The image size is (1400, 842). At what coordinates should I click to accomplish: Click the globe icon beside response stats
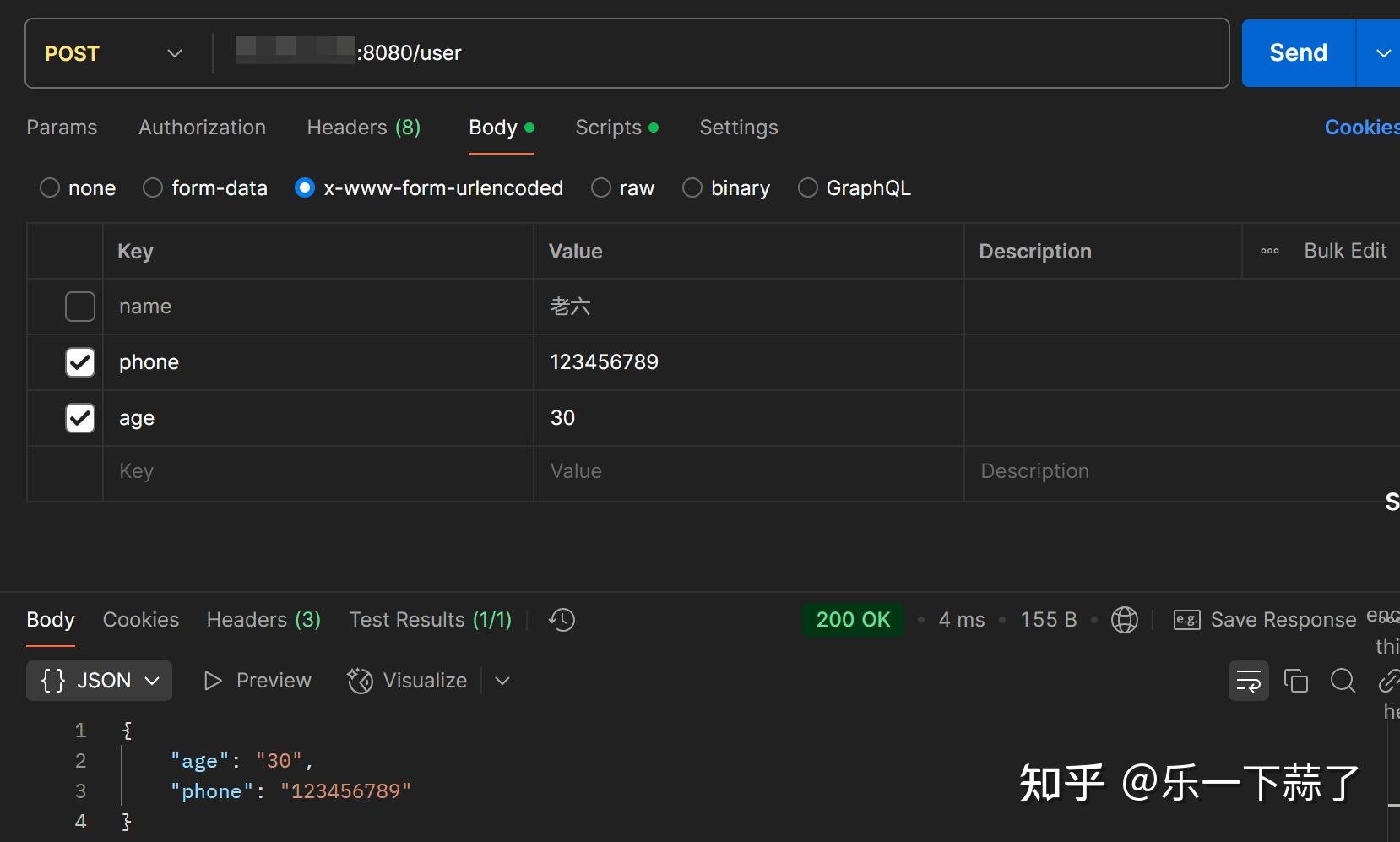tap(1126, 619)
